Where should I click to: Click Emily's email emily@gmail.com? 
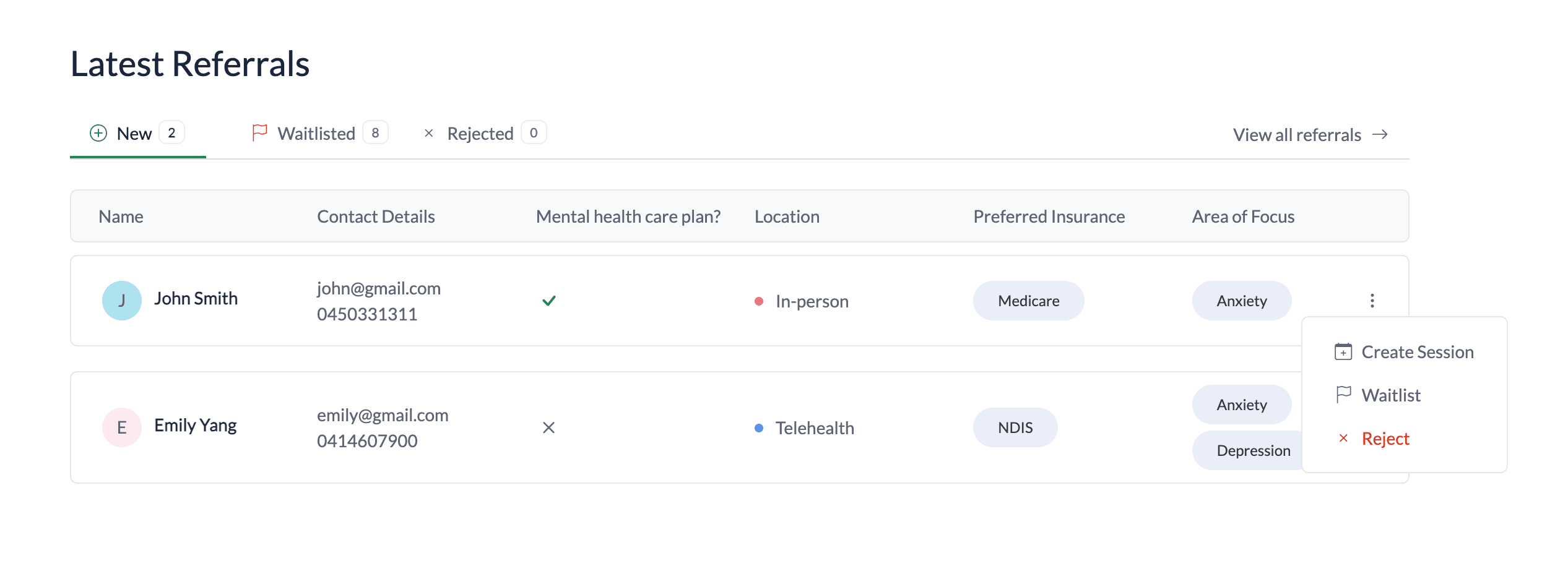tap(383, 415)
